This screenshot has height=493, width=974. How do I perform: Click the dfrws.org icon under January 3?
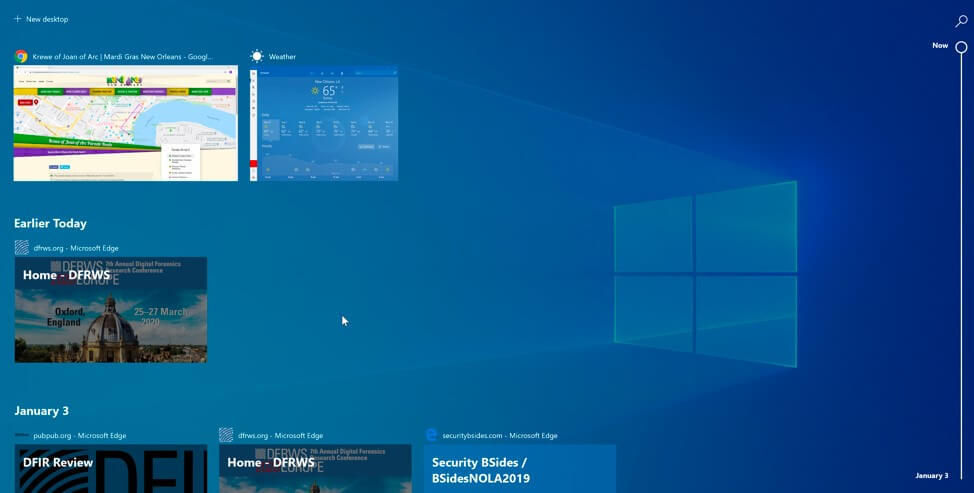[x=226, y=435]
